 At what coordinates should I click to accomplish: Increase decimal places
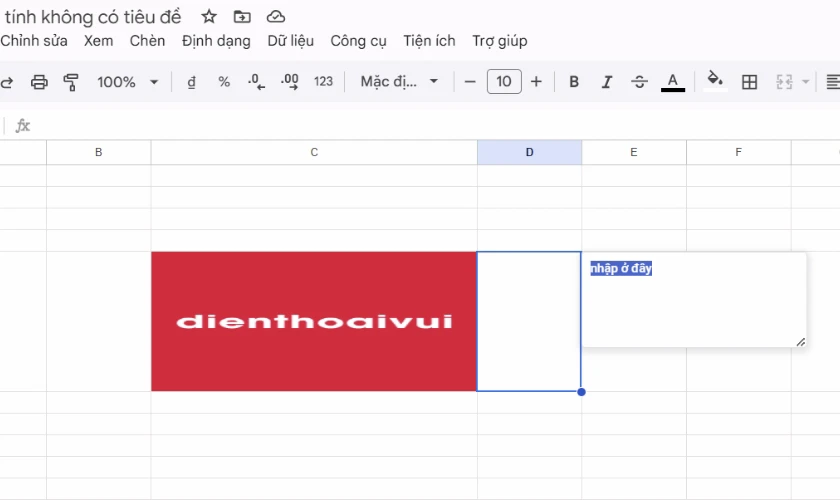coord(290,82)
